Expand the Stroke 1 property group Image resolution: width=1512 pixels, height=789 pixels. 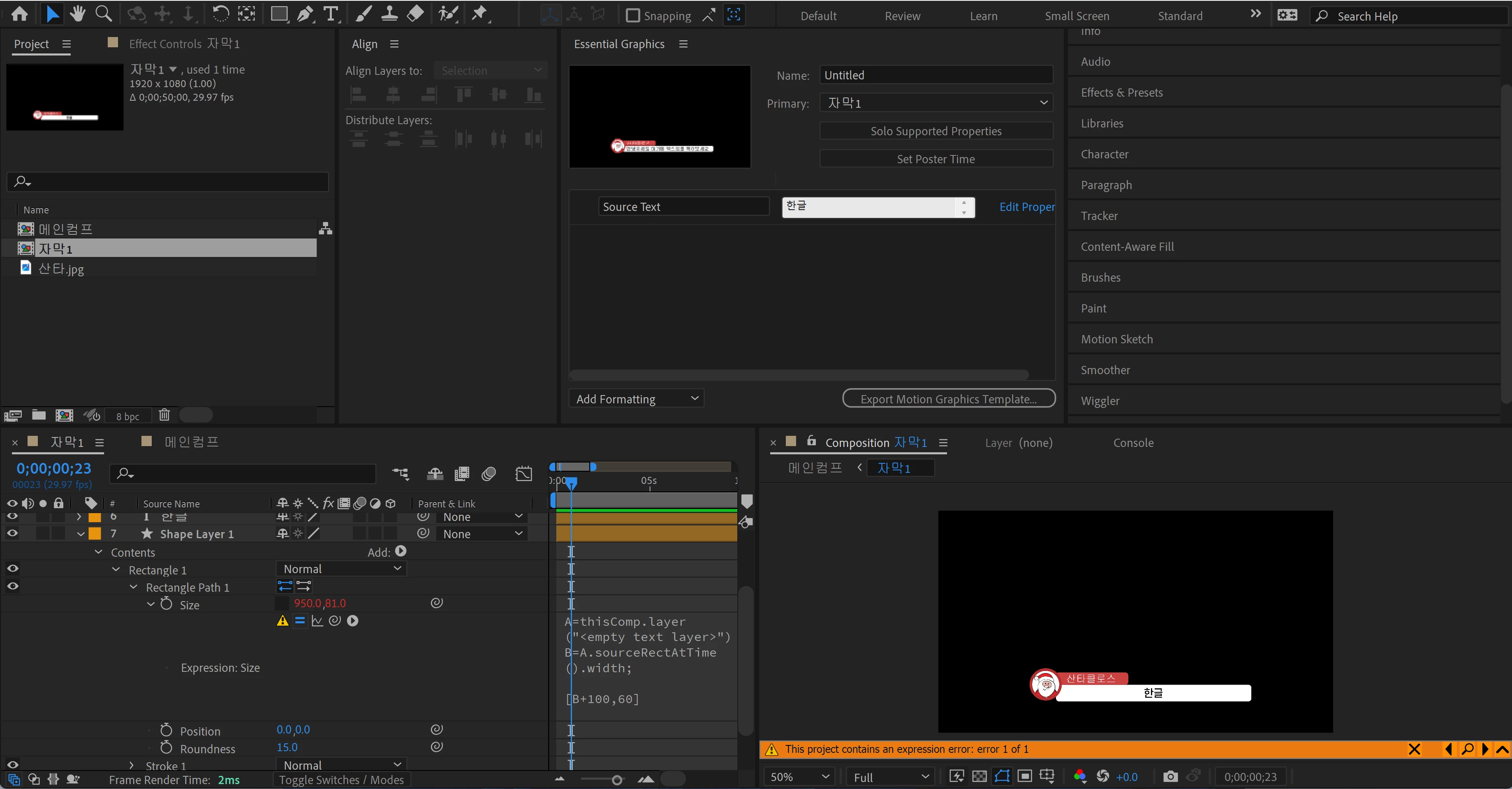pyautogui.click(x=132, y=766)
